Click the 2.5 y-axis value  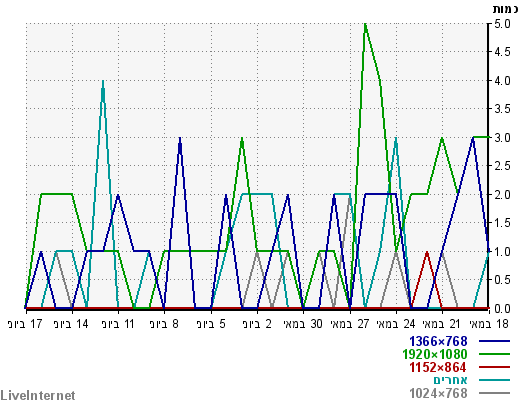pyautogui.click(x=502, y=166)
